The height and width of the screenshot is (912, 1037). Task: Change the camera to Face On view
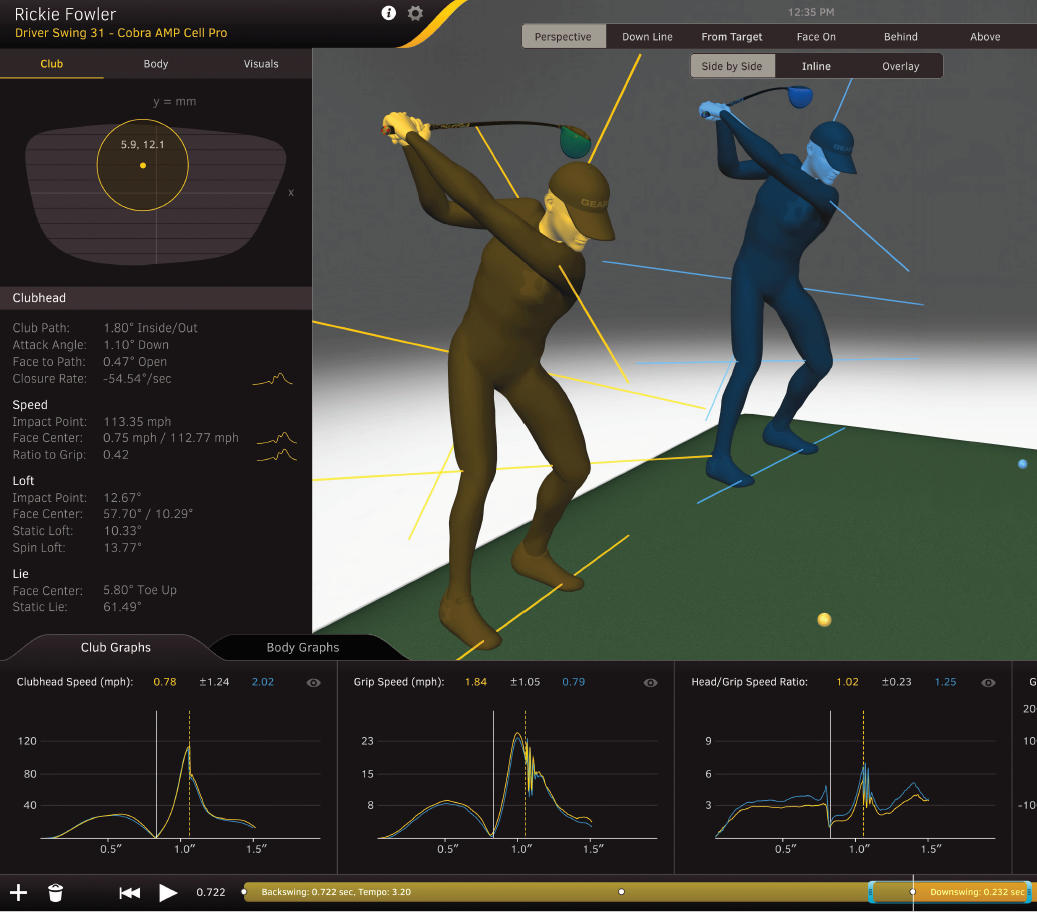tap(816, 37)
